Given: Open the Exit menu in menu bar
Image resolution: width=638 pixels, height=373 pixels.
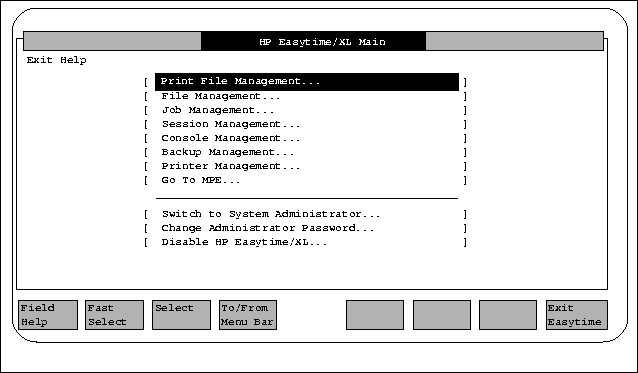Looking at the screenshot, I should [x=39, y=60].
